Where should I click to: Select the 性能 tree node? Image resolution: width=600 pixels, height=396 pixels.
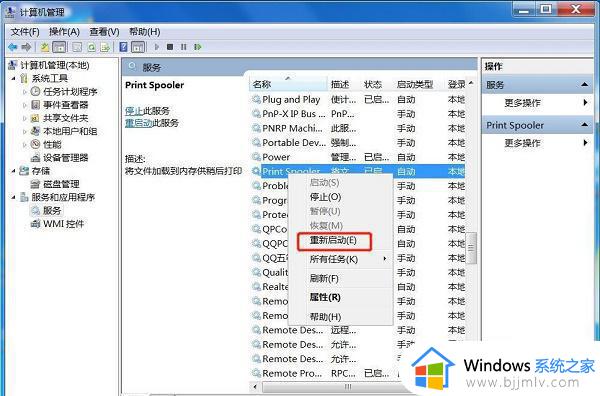click(52, 144)
